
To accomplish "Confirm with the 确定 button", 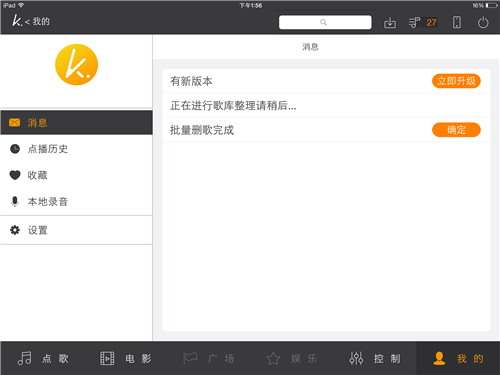I will point(456,130).
